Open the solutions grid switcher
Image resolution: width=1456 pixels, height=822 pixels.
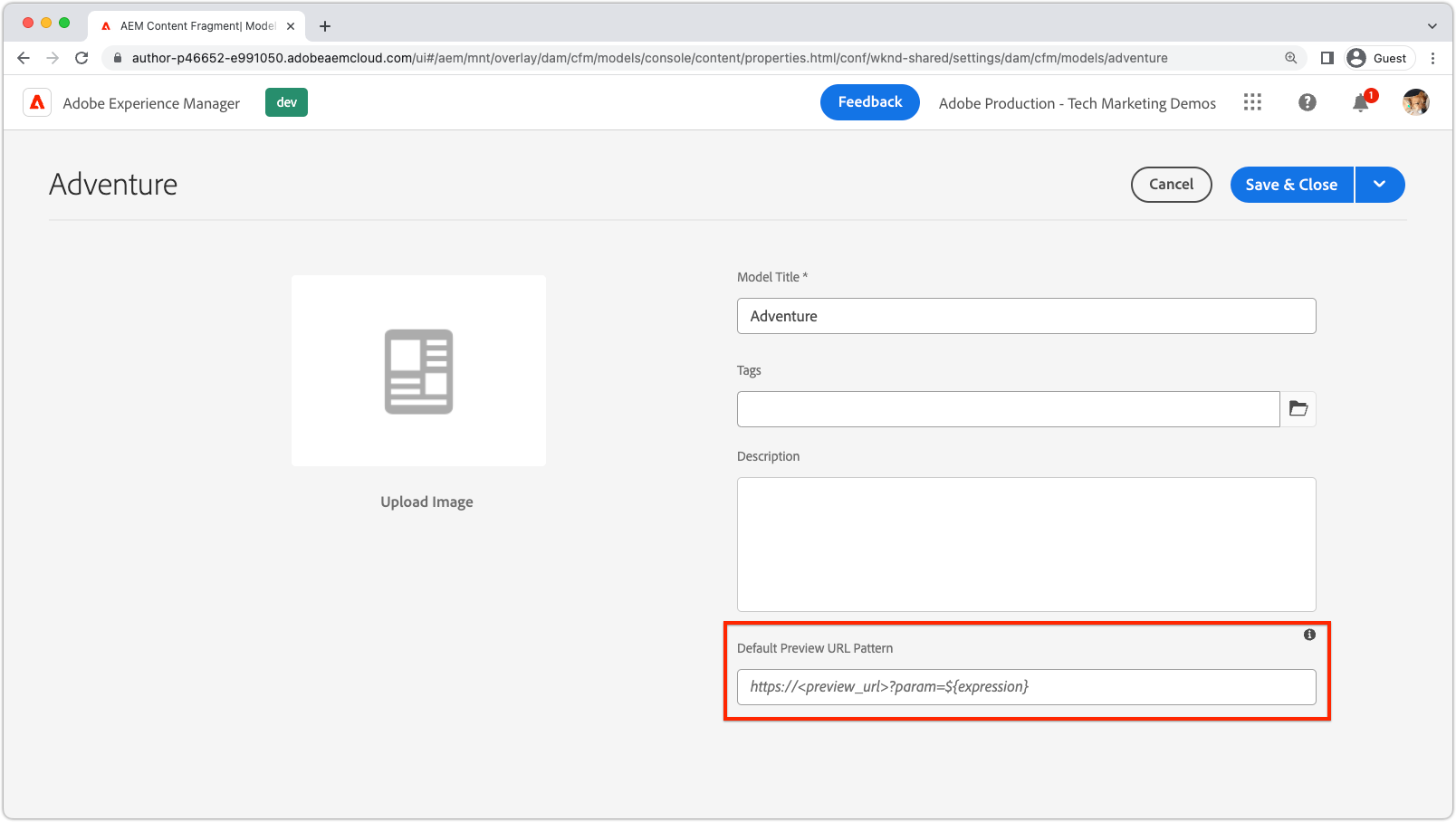click(1252, 102)
